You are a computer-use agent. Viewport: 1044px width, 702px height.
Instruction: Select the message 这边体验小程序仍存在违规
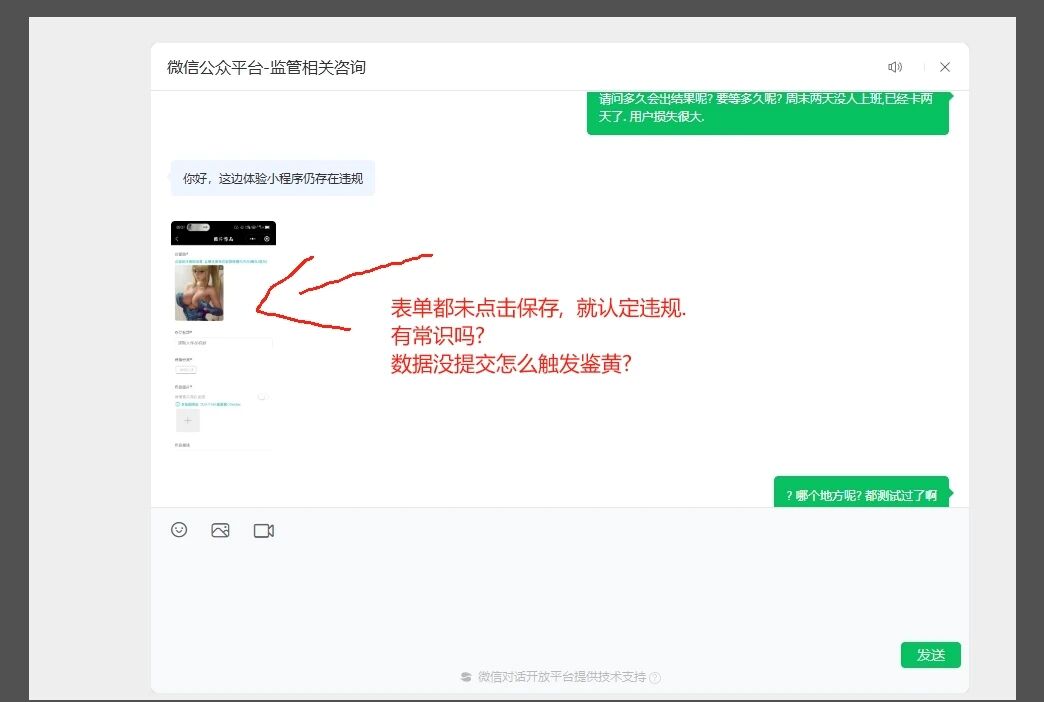click(273, 178)
